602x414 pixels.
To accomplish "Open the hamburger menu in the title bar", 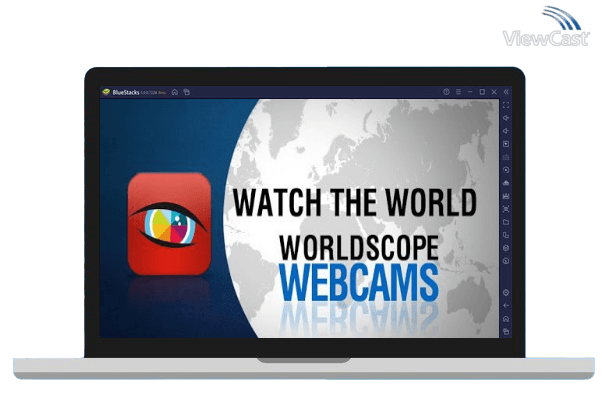I will 458,92.
